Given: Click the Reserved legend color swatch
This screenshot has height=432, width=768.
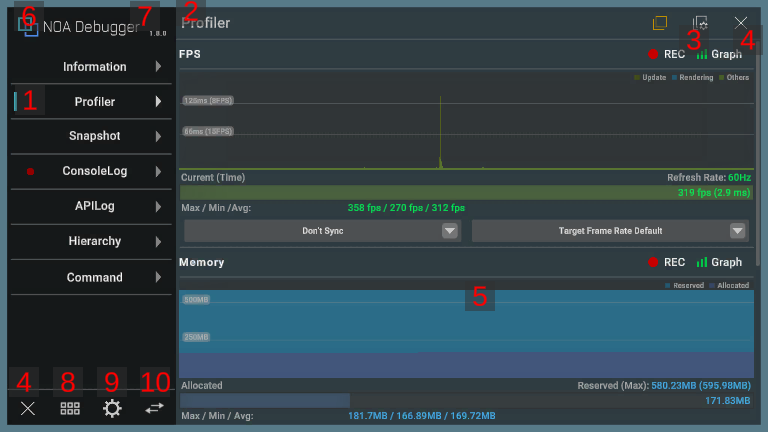Looking at the screenshot, I should click(x=668, y=286).
